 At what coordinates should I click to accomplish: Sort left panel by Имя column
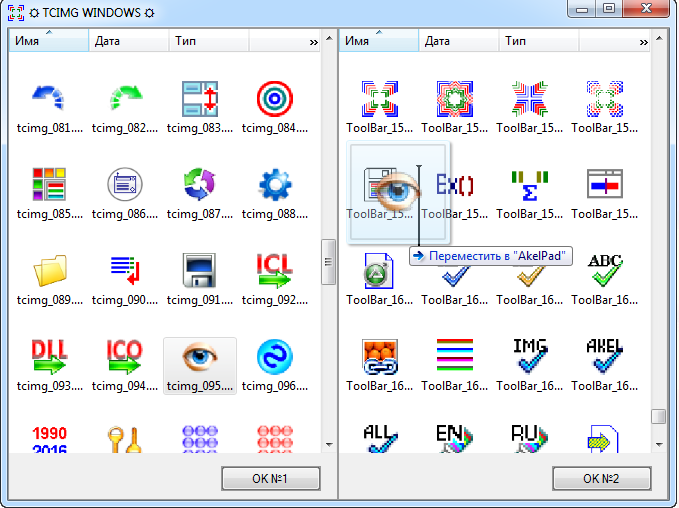(x=49, y=41)
